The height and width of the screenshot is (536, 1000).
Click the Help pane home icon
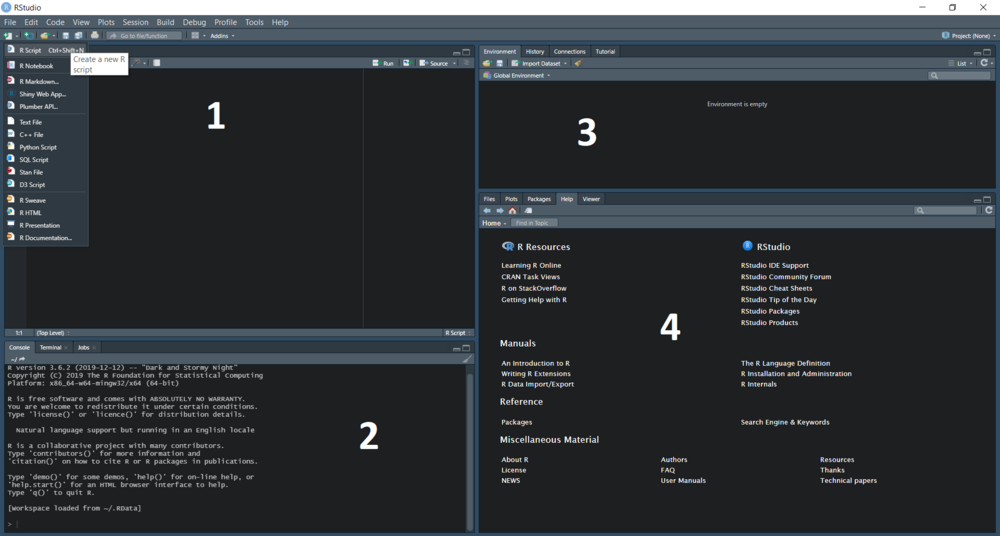[512, 211]
